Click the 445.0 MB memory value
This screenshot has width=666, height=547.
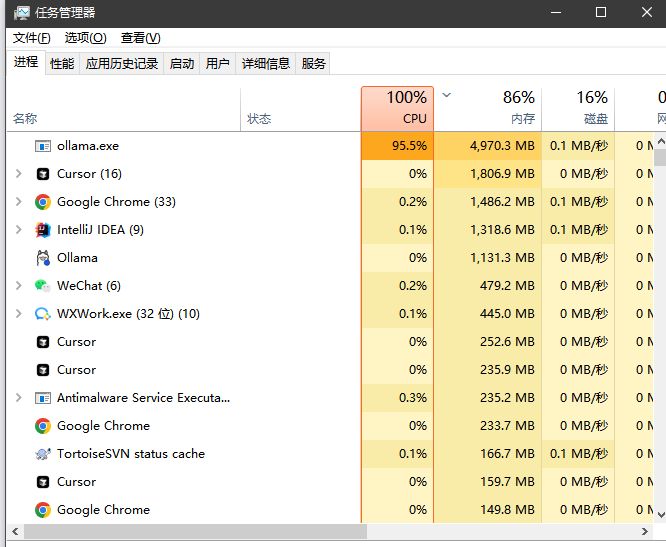coord(507,314)
